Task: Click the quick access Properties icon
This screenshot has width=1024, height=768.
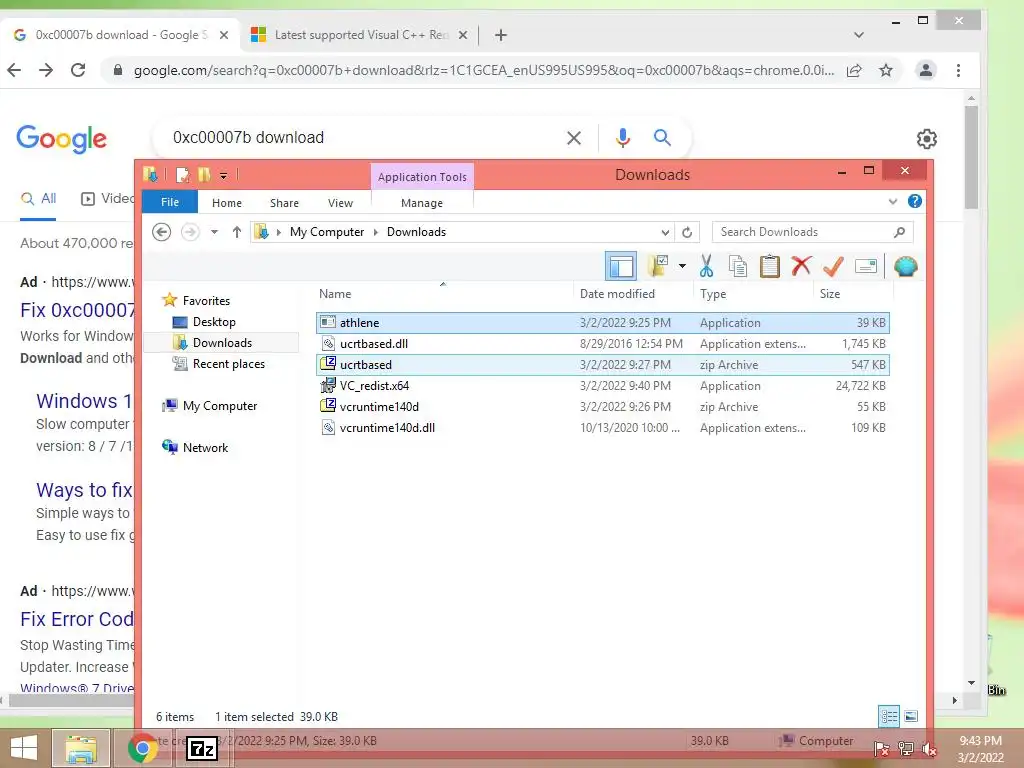Action: pos(183,174)
